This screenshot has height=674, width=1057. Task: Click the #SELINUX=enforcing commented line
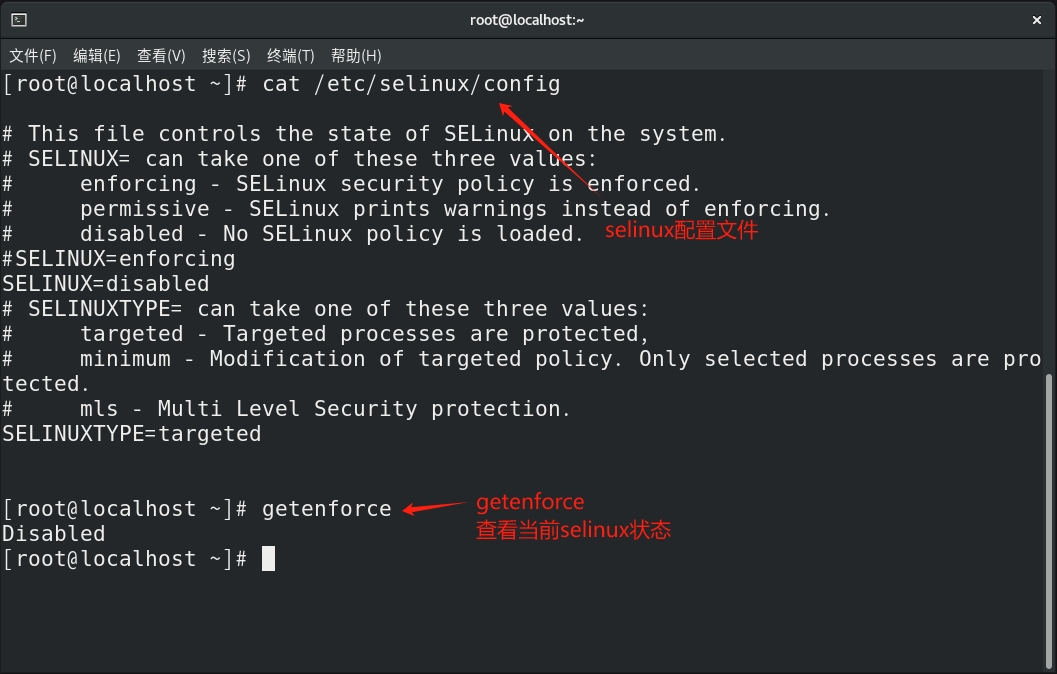click(119, 259)
